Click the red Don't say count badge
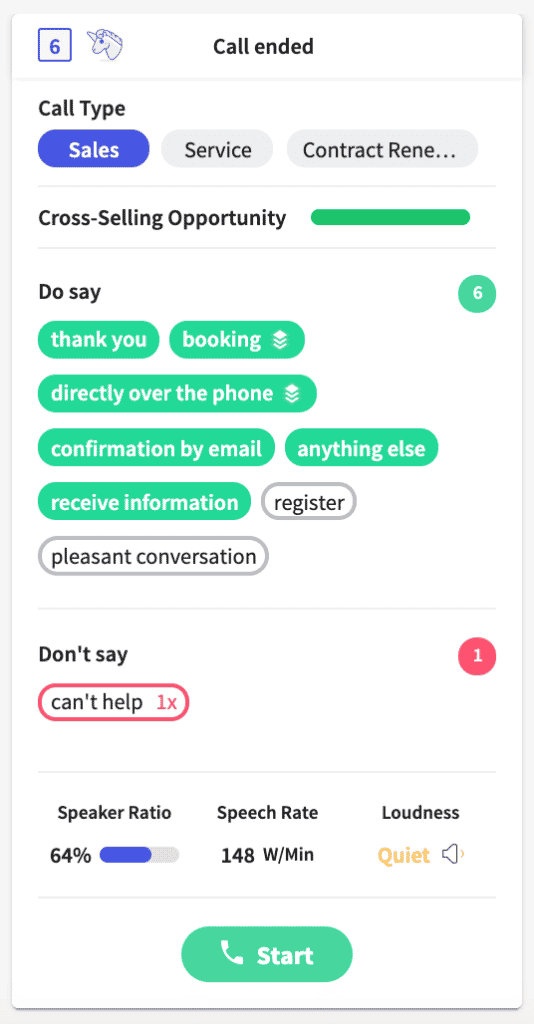Image resolution: width=534 pixels, height=1024 pixels. (477, 656)
